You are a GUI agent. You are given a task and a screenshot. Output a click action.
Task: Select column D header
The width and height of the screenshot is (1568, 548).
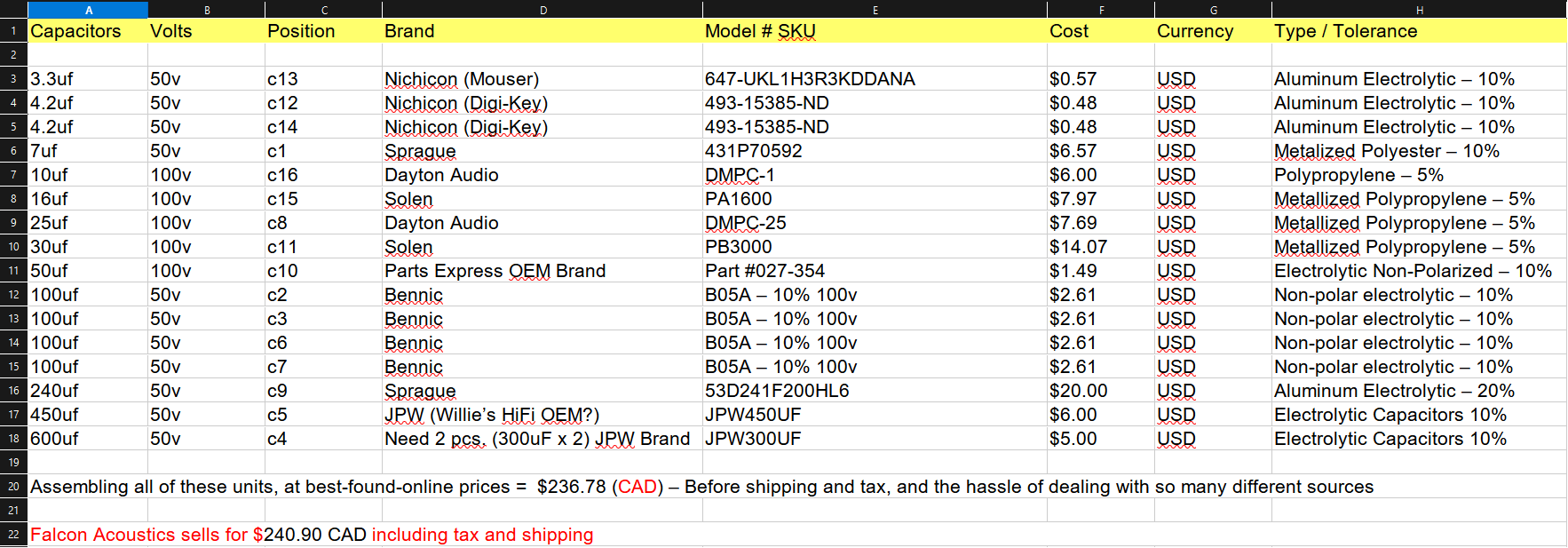pyautogui.click(x=542, y=10)
